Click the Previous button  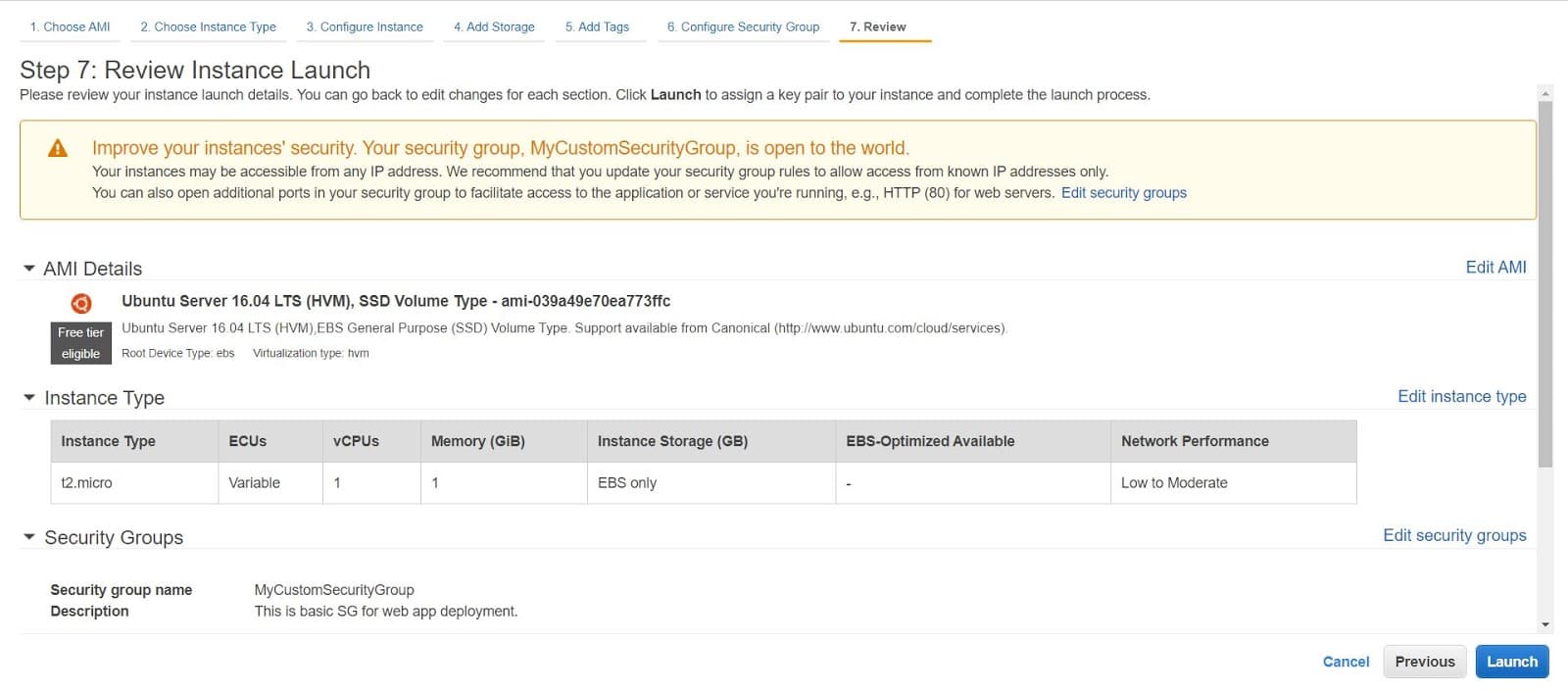(1425, 662)
